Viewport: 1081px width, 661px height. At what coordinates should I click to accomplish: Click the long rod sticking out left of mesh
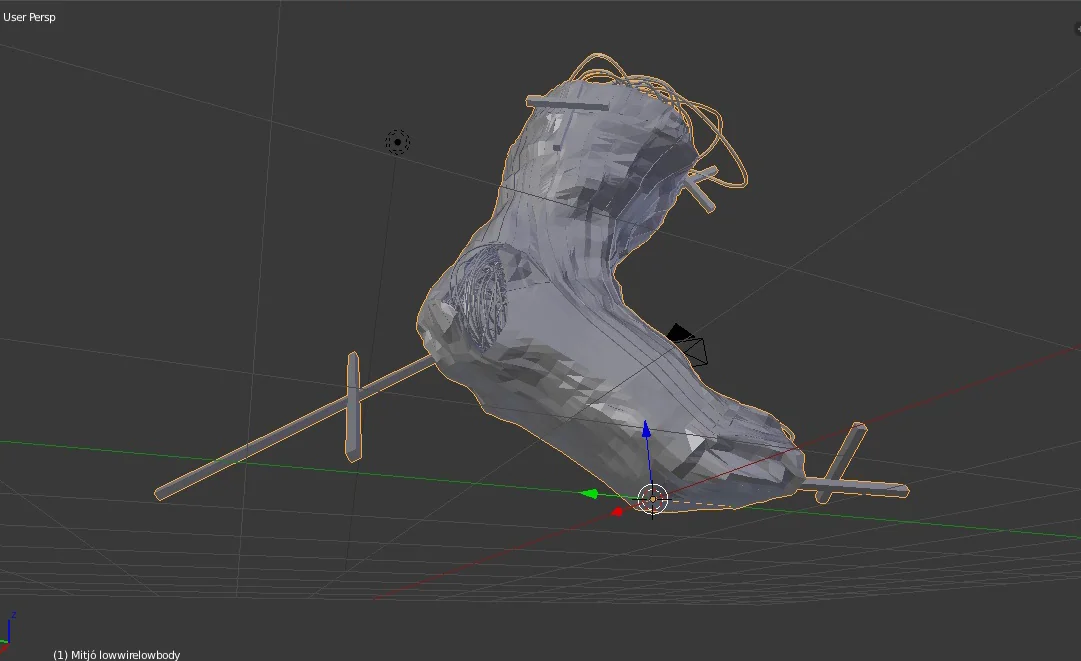pos(296,427)
